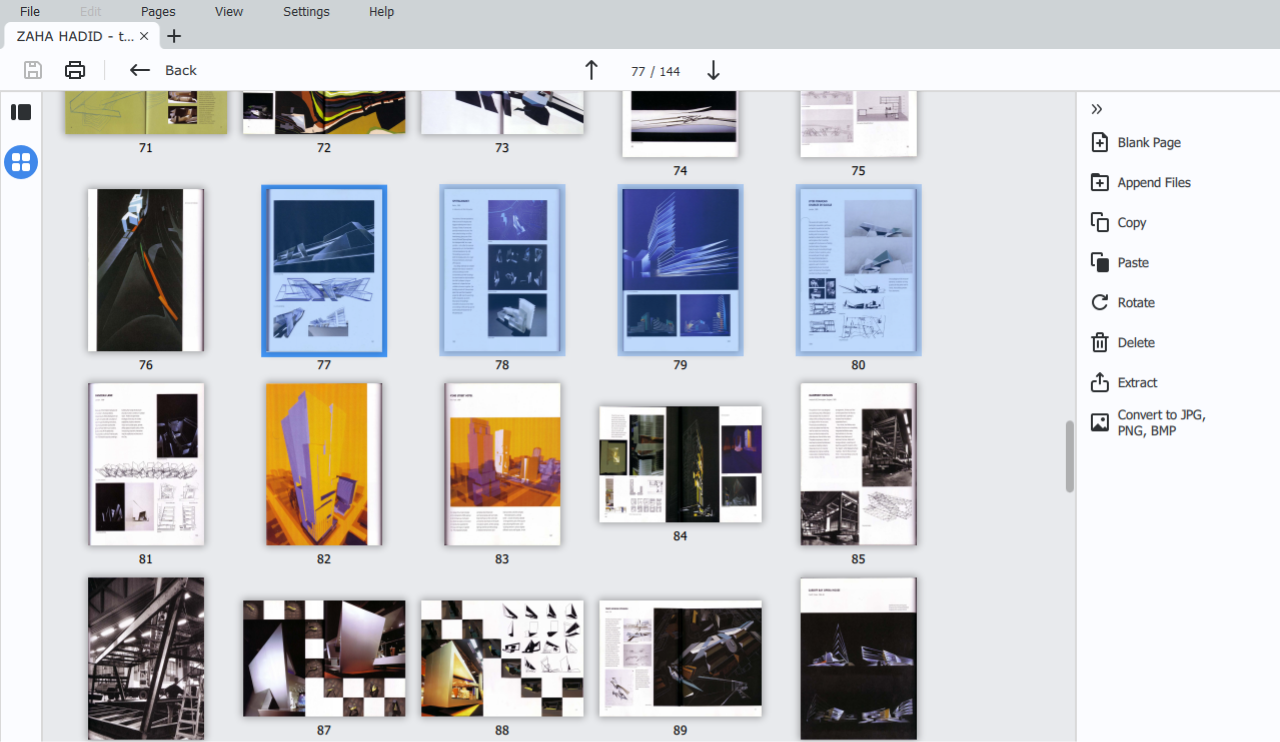Click the Convert to JPG image icon
This screenshot has height=742, width=1280.
1100,422
